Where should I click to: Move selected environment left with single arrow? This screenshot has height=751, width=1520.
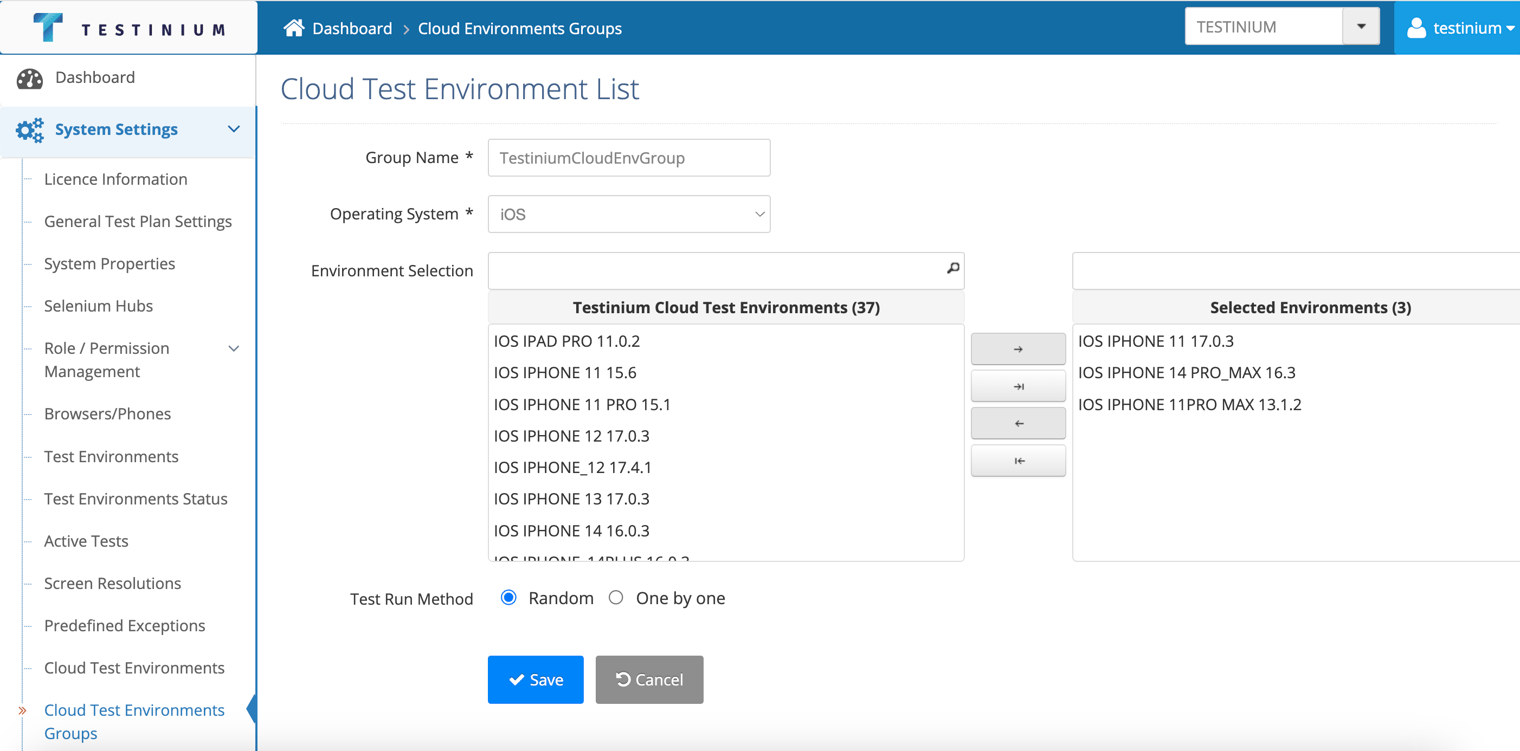[x=1018, y=424]
